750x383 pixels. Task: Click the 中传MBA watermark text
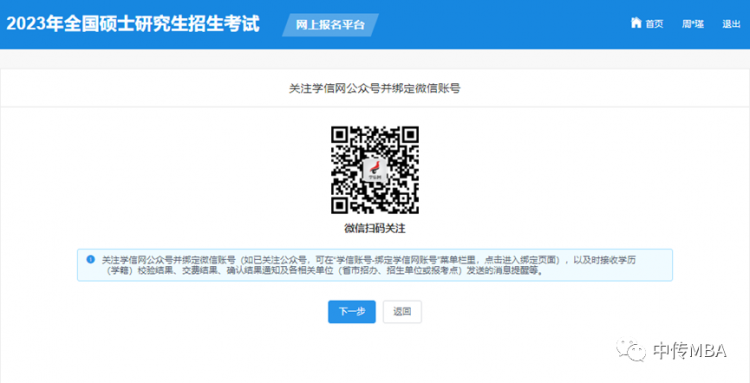pos(690,351)
